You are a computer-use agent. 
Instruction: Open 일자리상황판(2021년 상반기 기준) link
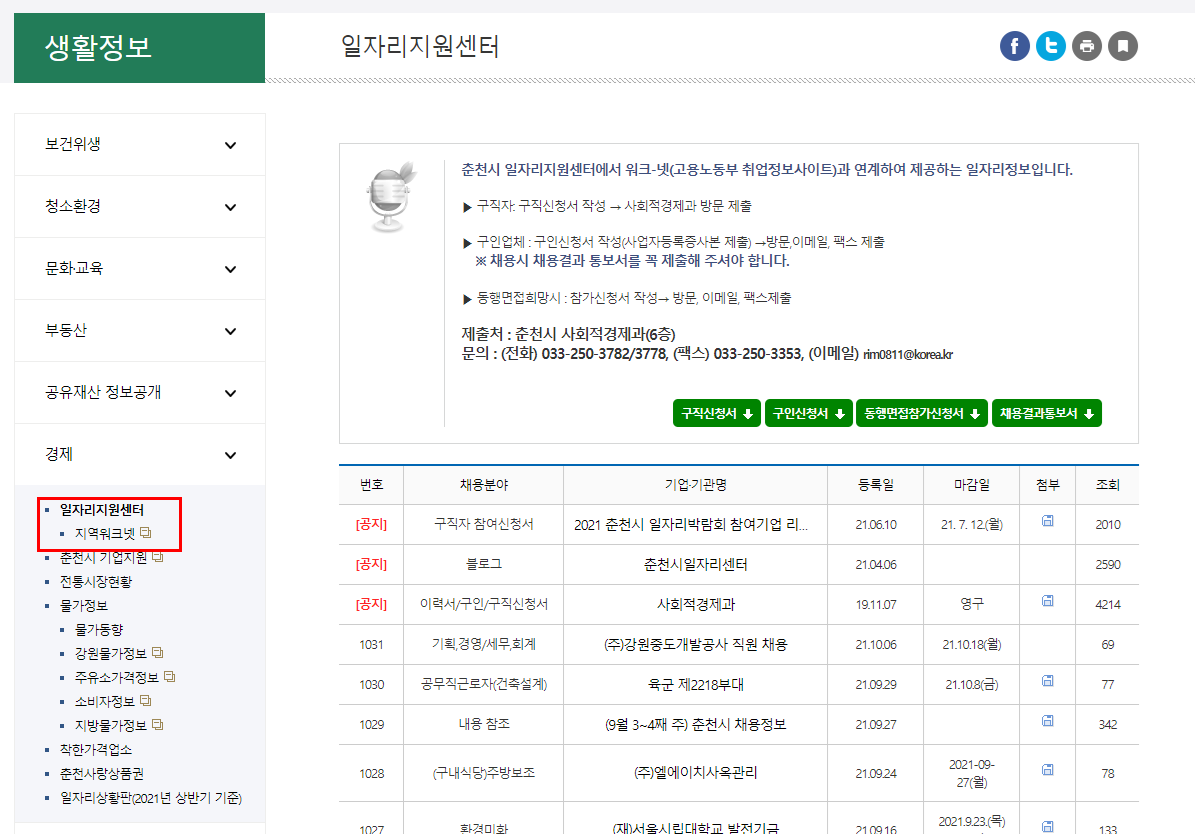pos(151,797)
